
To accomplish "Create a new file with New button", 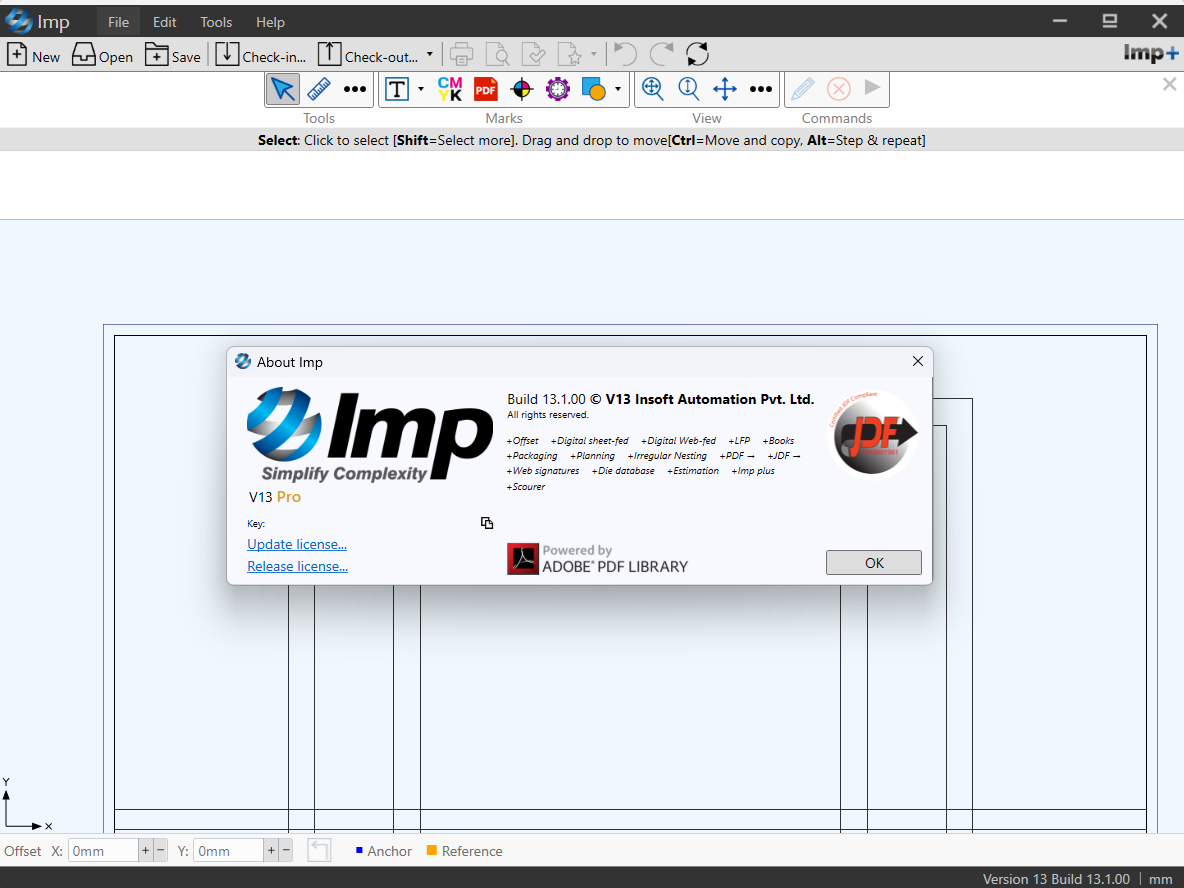I will (33, 55).
